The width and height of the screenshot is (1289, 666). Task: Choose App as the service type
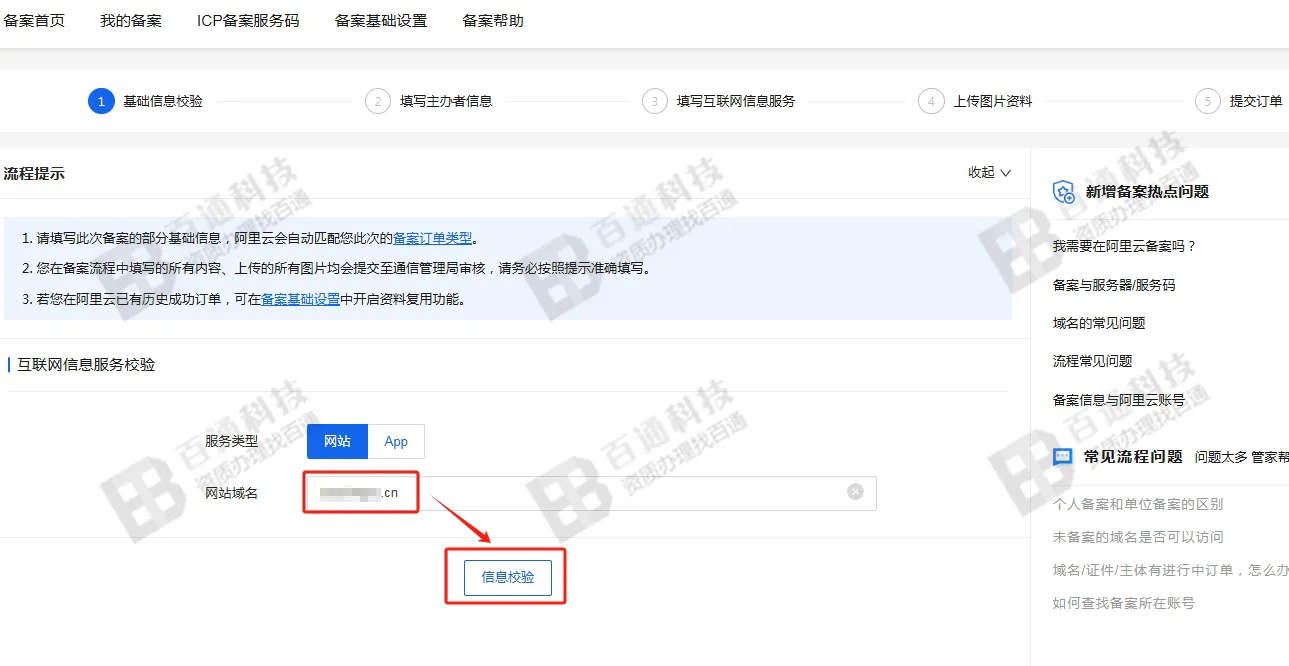click(396, 441)
